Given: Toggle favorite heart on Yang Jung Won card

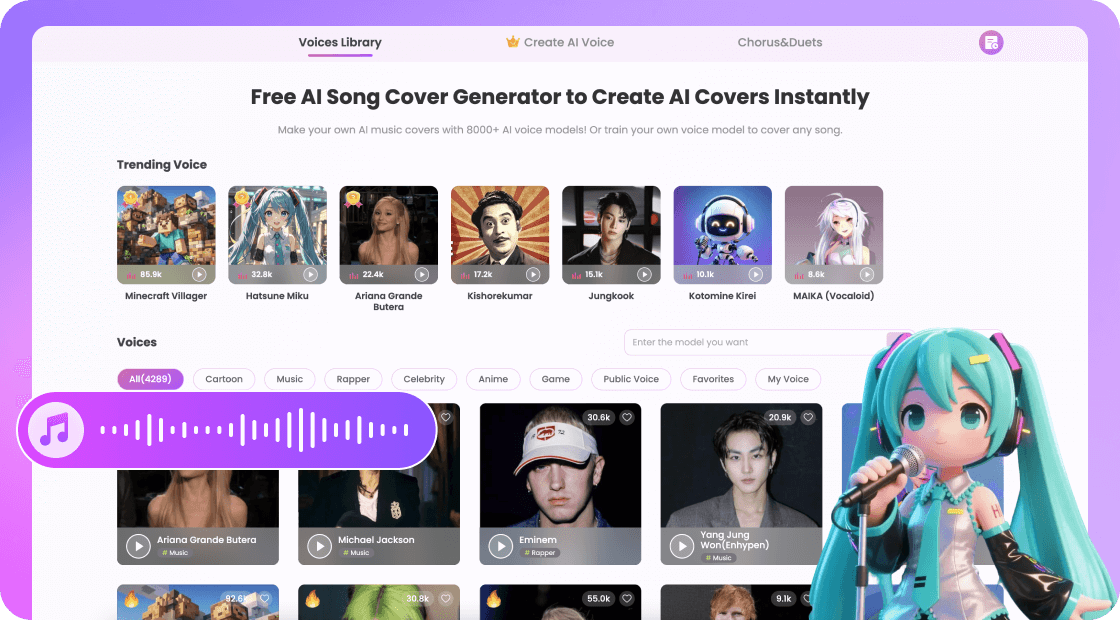Looking at the screenshot, I should coord(808,417).
